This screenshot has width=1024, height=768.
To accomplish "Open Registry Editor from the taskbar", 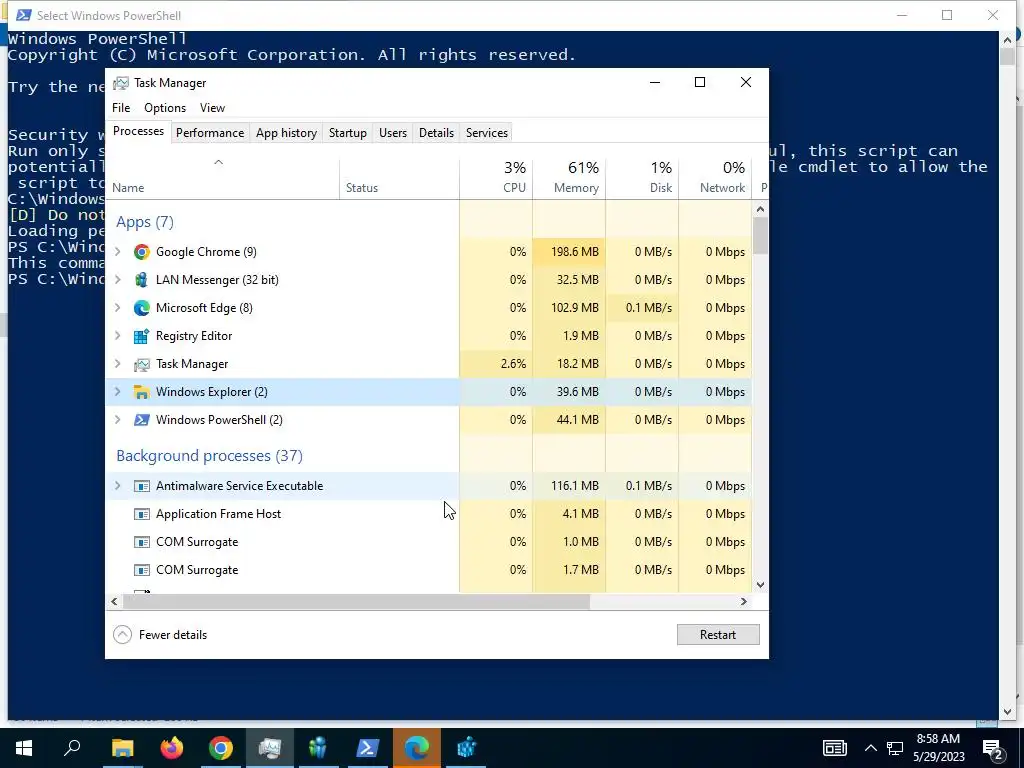I will pyautogui.click(x=466, y=748).
